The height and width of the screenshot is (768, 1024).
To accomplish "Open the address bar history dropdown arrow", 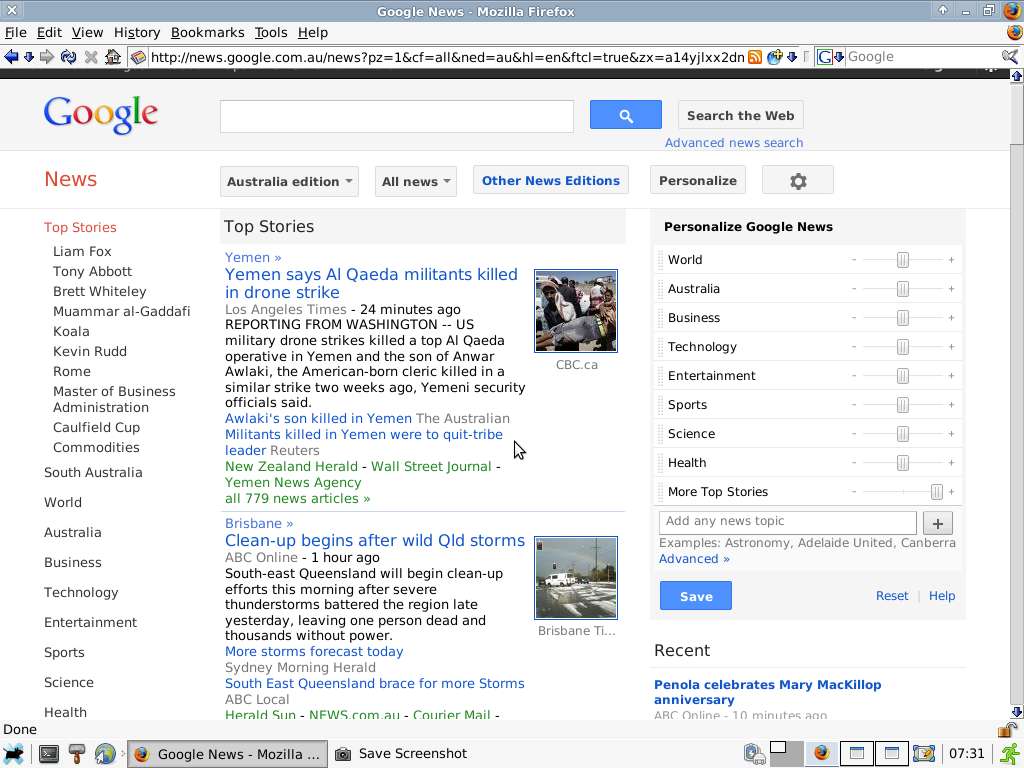I will [x=792, y=57].
